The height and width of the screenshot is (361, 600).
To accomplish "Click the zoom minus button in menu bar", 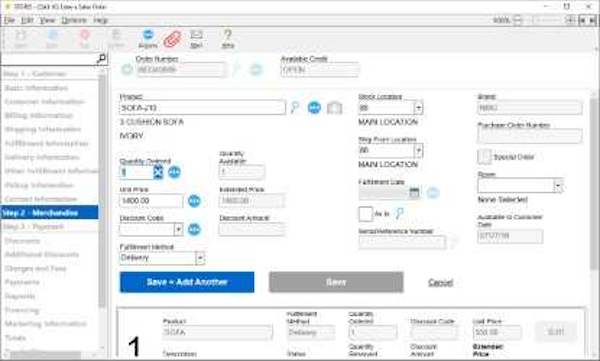I will tap(517, 20).
